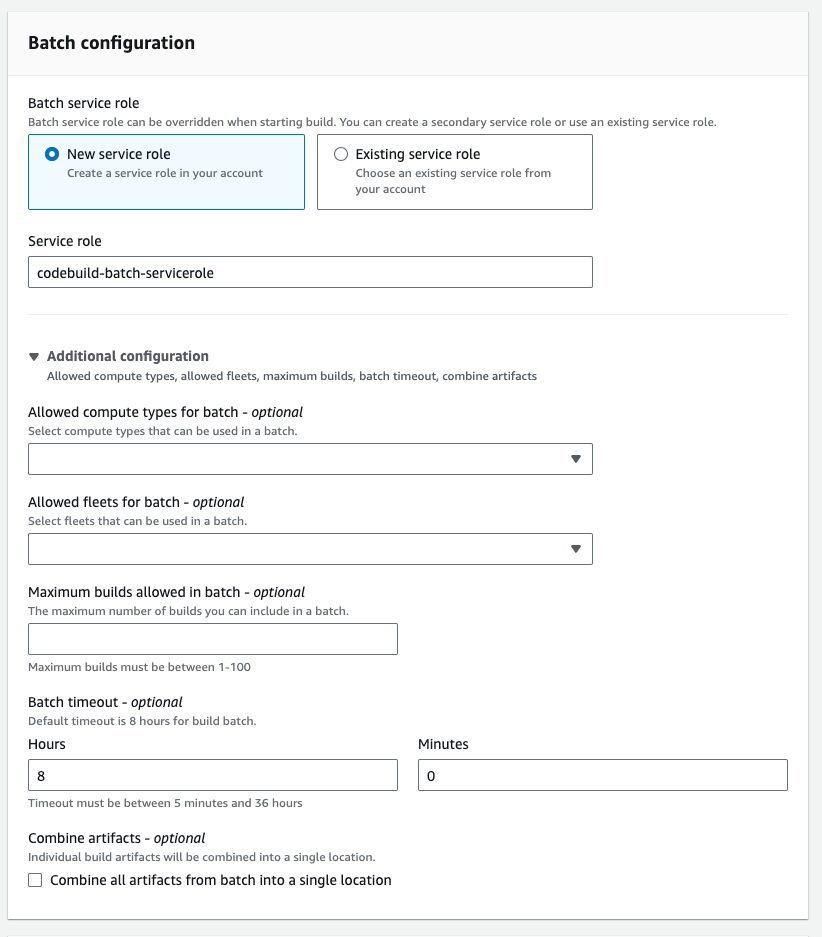Enable combining all artifacts into a single location
Image resolution: width=822 pixels, height=937 pixels.
(x=34, y=880)
